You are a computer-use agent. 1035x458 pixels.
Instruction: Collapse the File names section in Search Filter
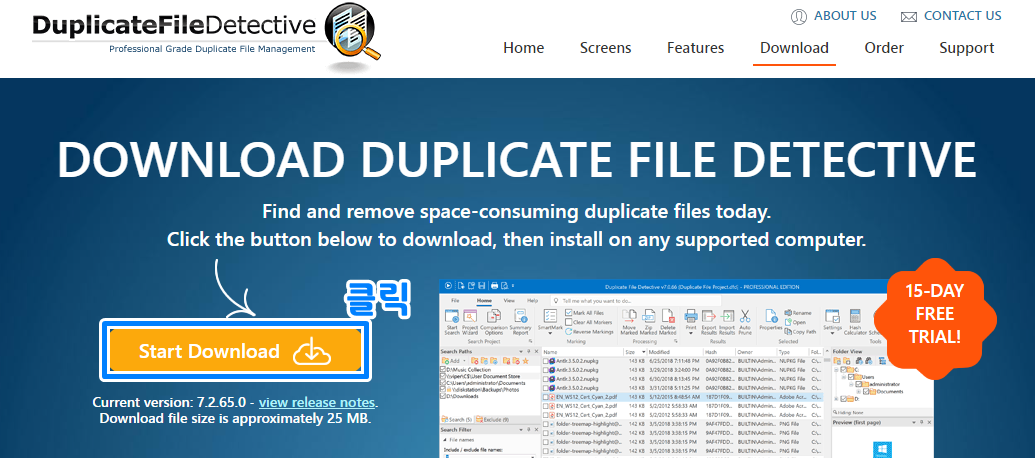[444, 440]
